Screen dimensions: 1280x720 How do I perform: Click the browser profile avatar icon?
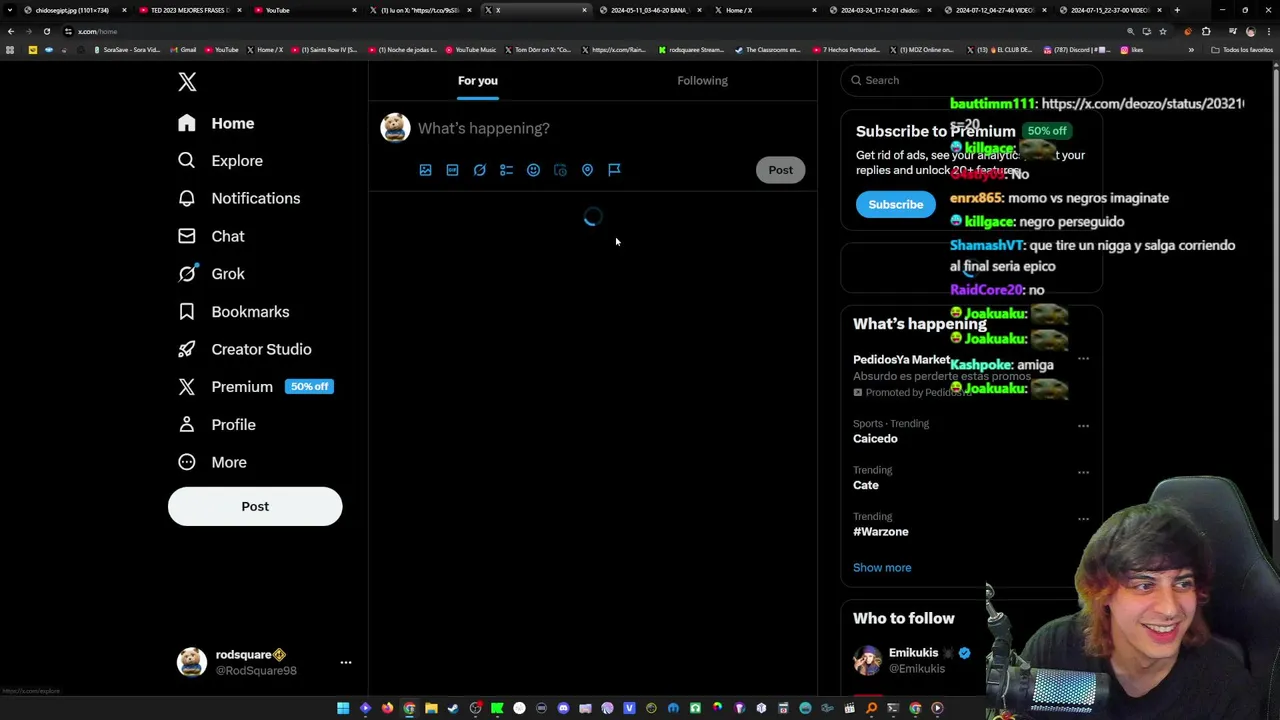point(1250,31)
